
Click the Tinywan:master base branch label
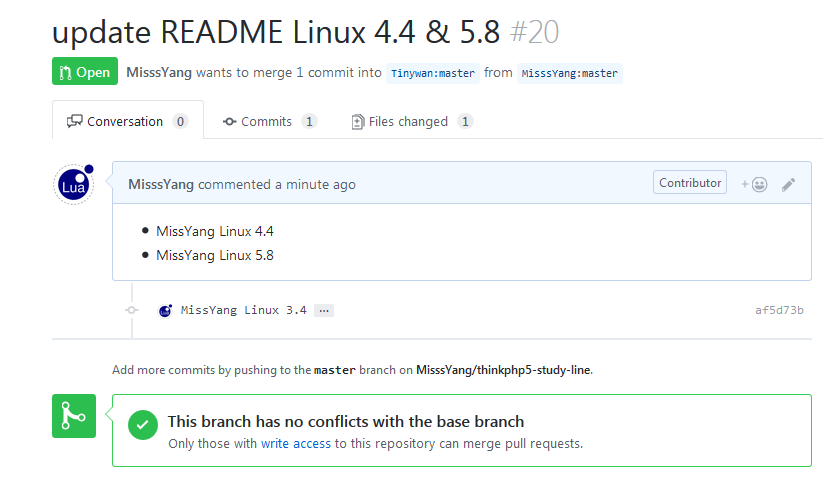pyautogui.click(x=433, y=73)
